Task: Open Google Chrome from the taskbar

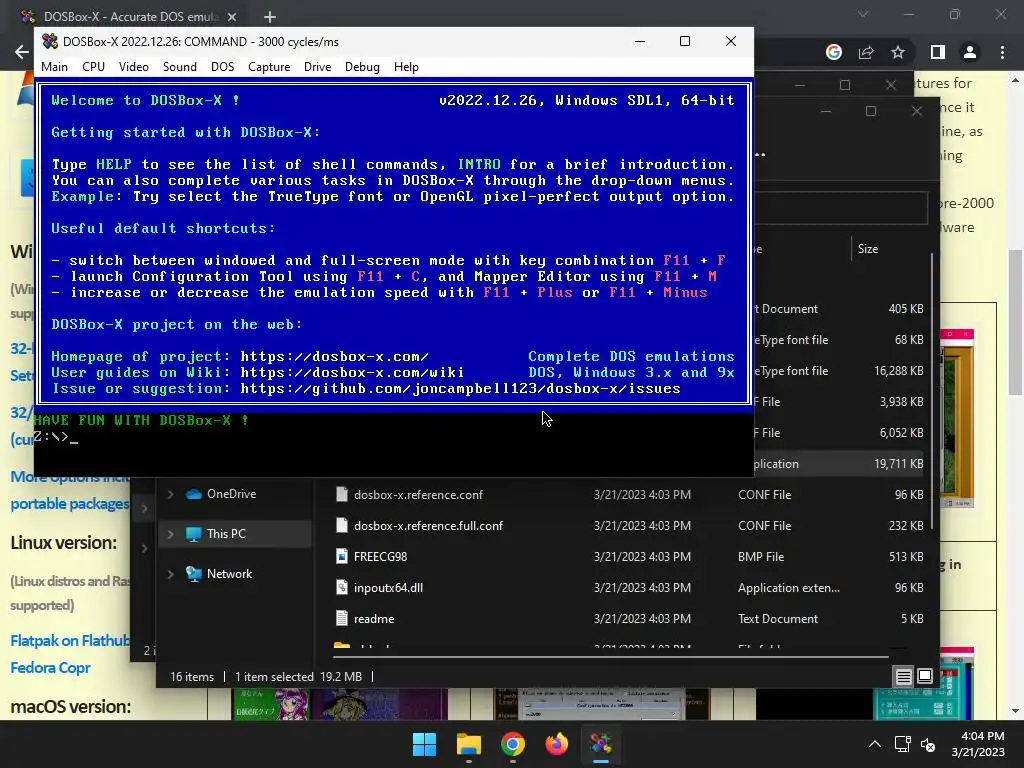Action: click(x=513, y=744)
